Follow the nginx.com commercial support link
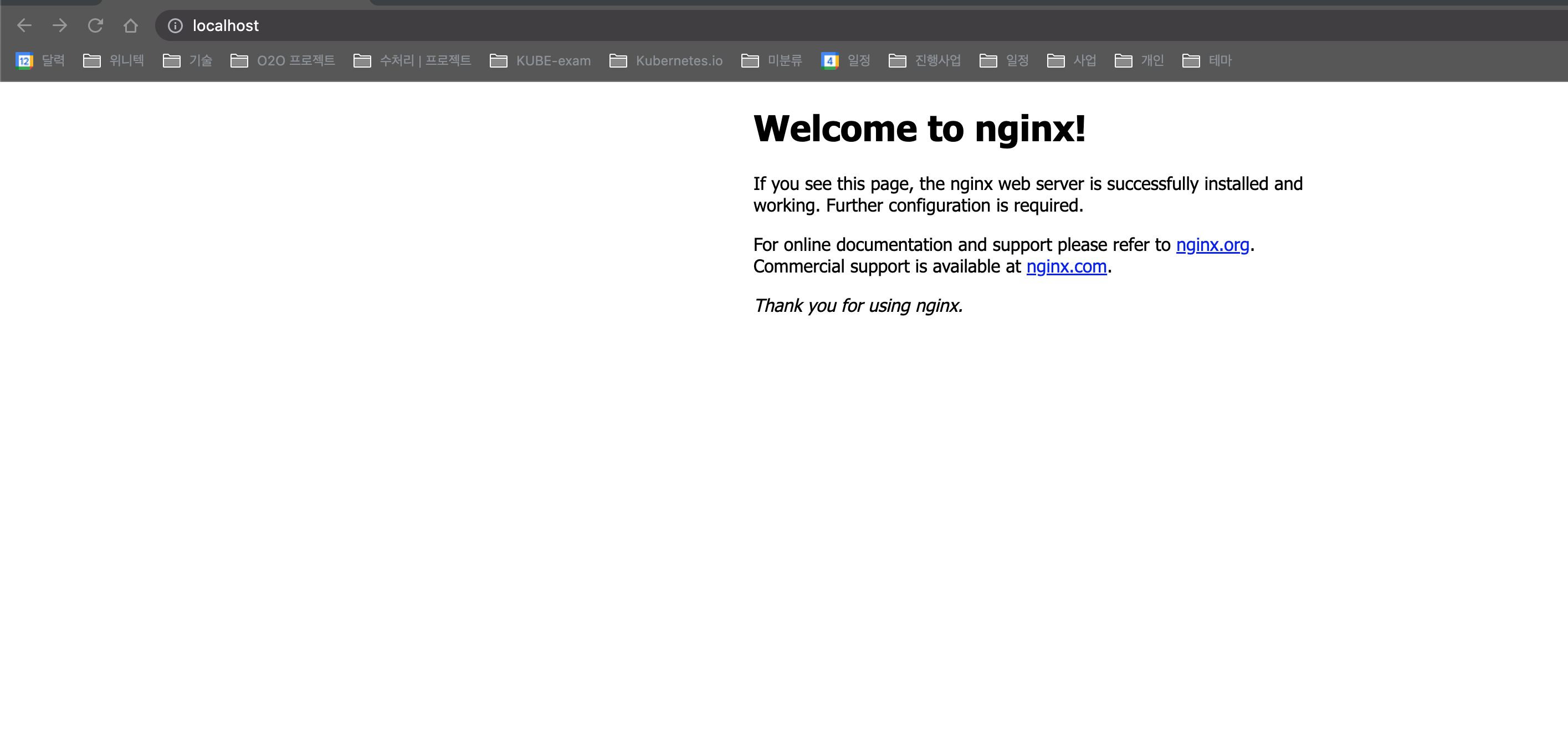Screen dimensions: 1568x750 (x=1066, y=266)
